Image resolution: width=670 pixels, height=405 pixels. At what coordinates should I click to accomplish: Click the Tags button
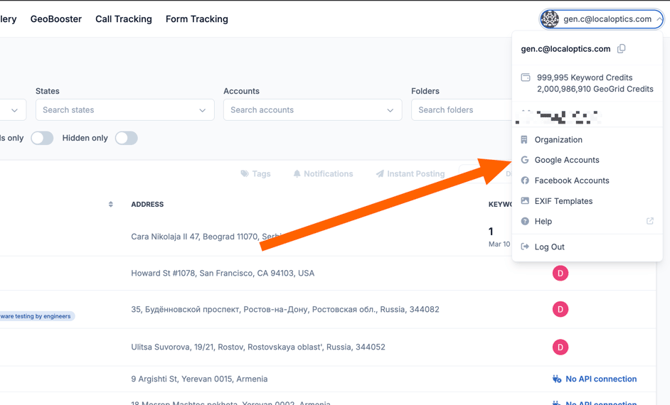click(256, 174)
